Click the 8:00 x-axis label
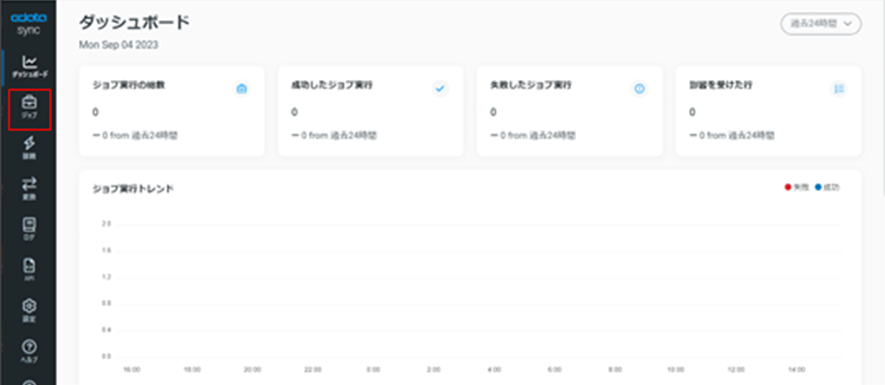885x385 pixels. tap(615, 370)
